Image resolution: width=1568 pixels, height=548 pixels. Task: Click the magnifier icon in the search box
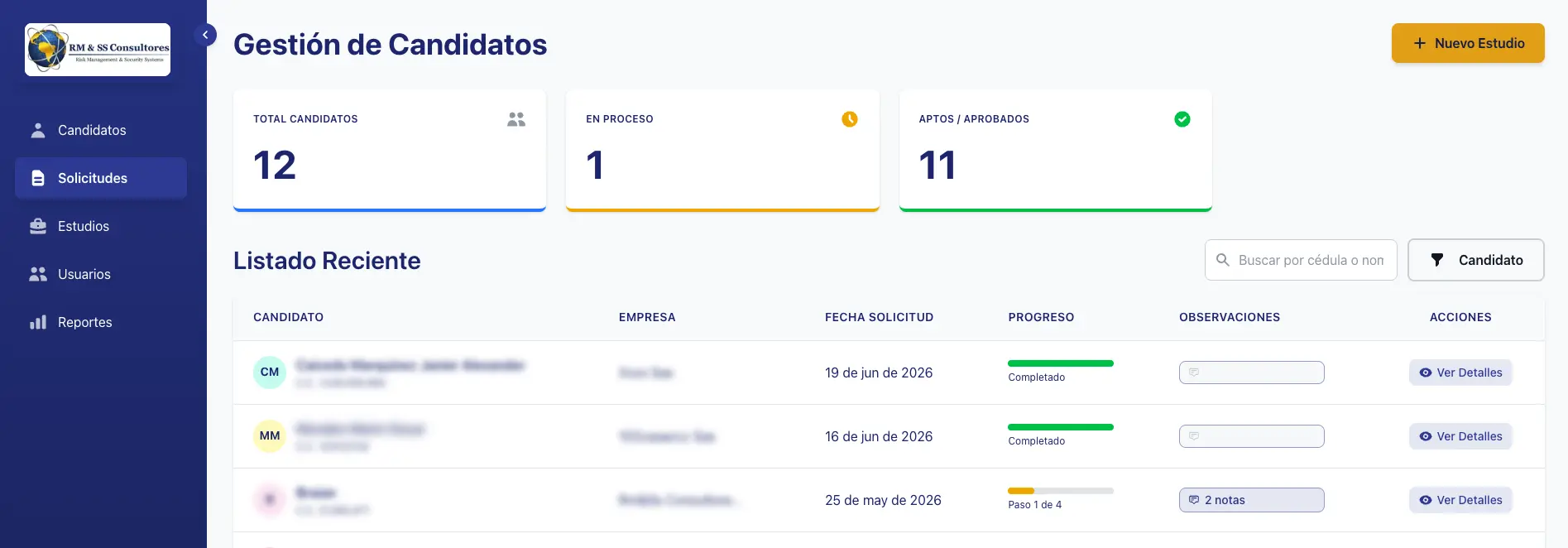(1223, 260)
